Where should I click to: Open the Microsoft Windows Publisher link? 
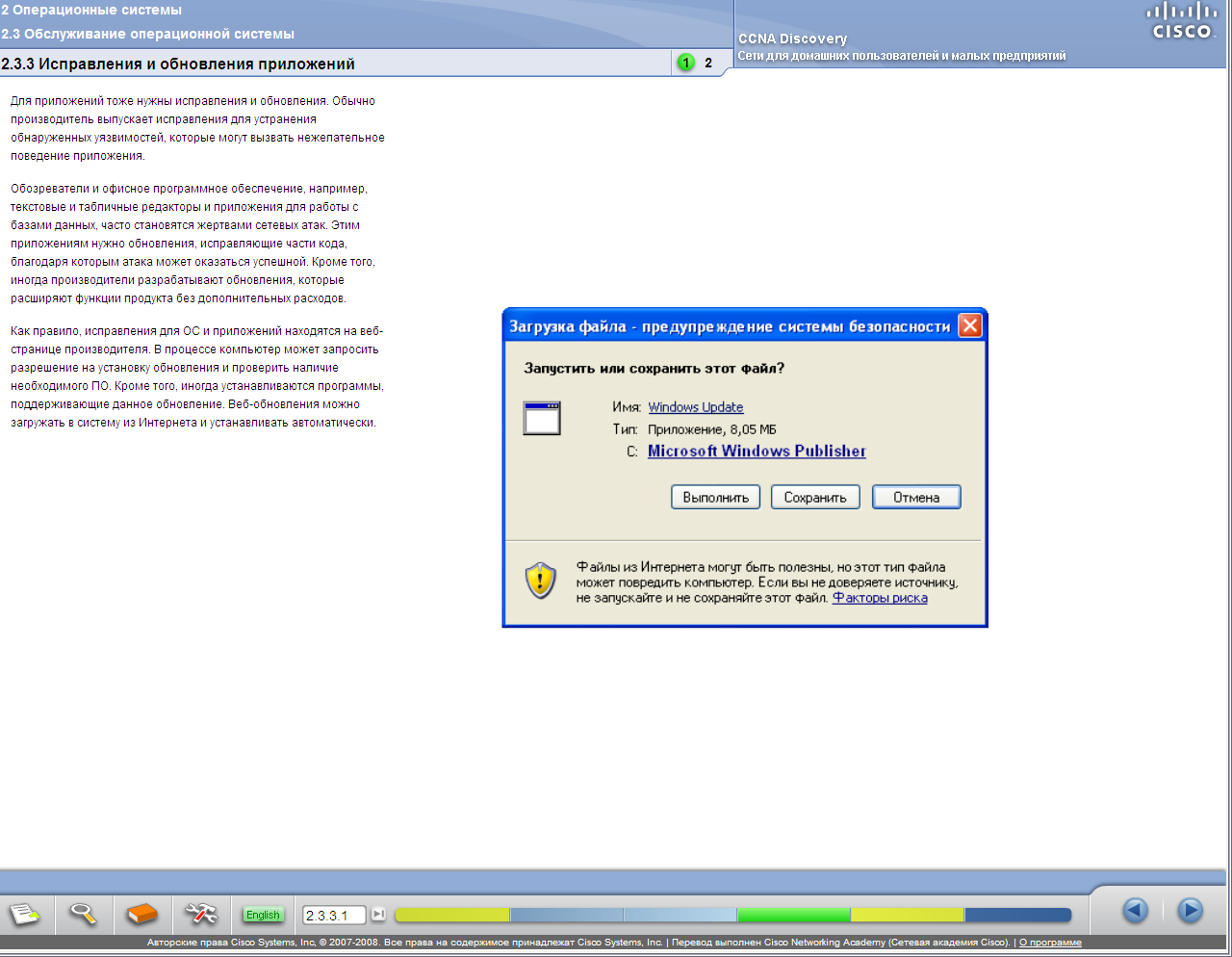click(x=757, y=451)
